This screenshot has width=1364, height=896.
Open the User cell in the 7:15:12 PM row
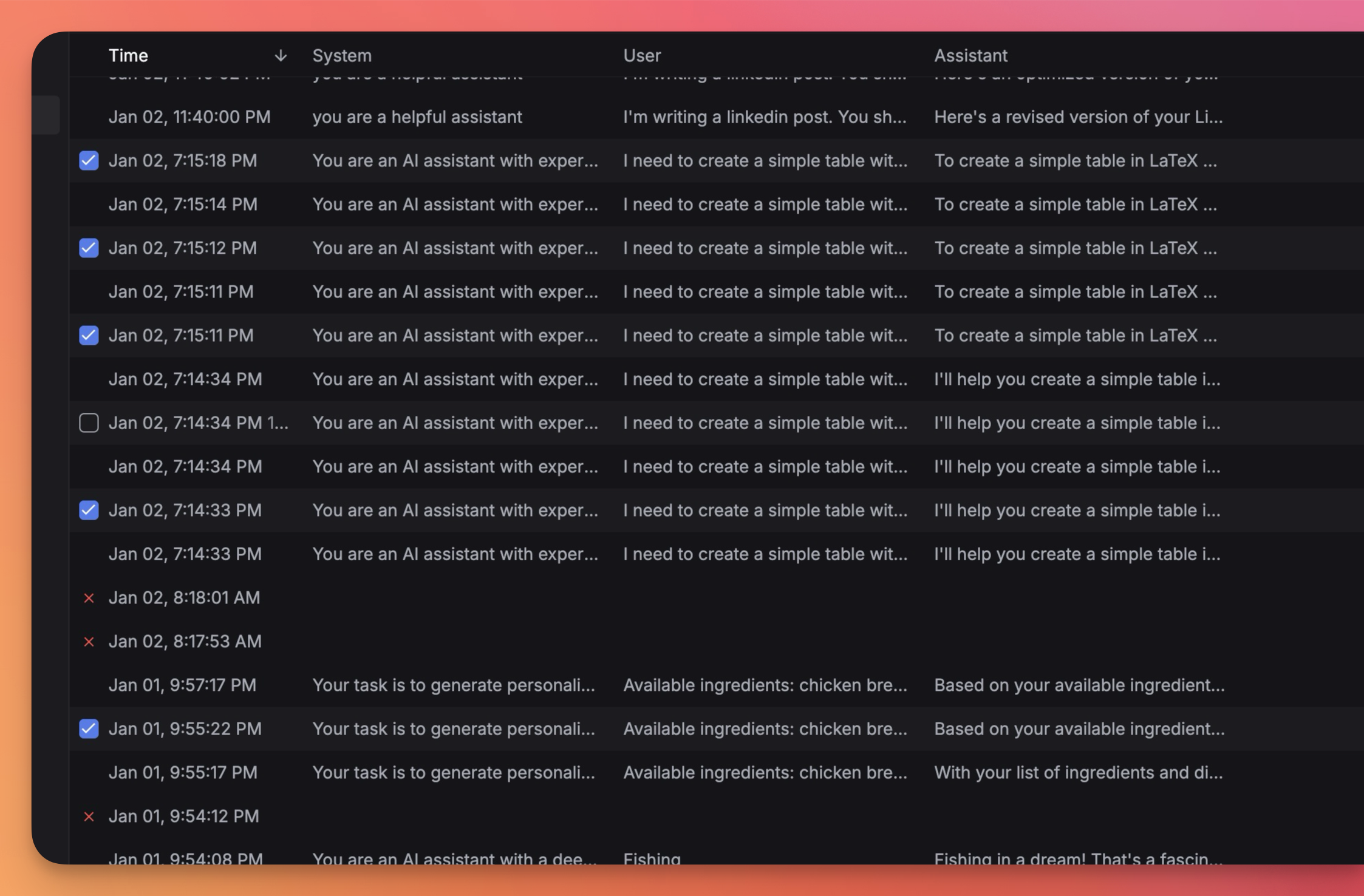pos(765,248)
